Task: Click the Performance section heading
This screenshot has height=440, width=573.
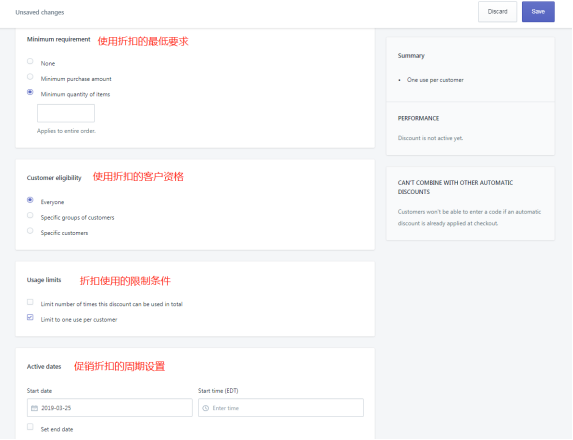Action: click(418, 118)
